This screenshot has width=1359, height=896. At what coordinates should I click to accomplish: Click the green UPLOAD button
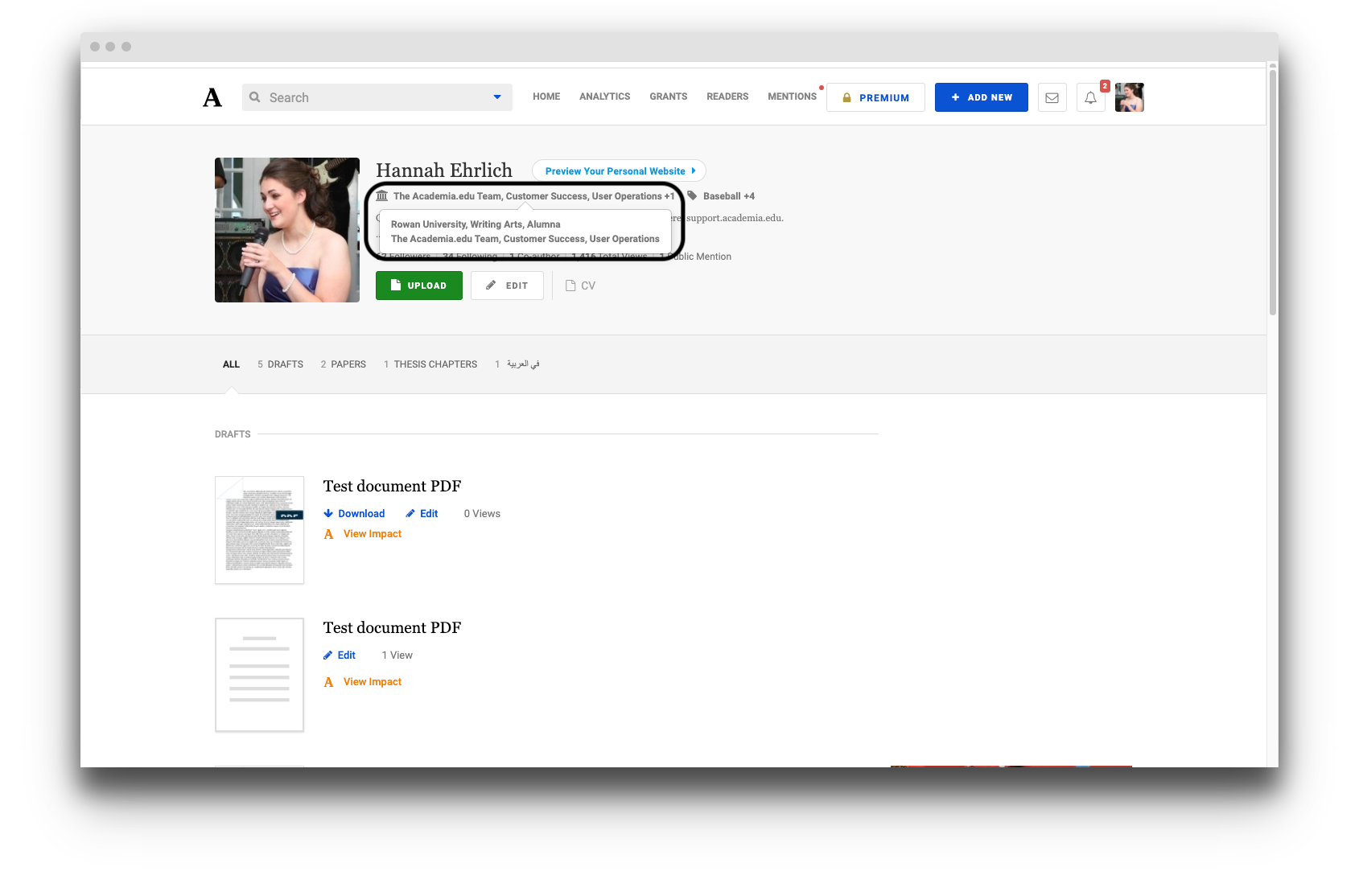tap(418, 286)
